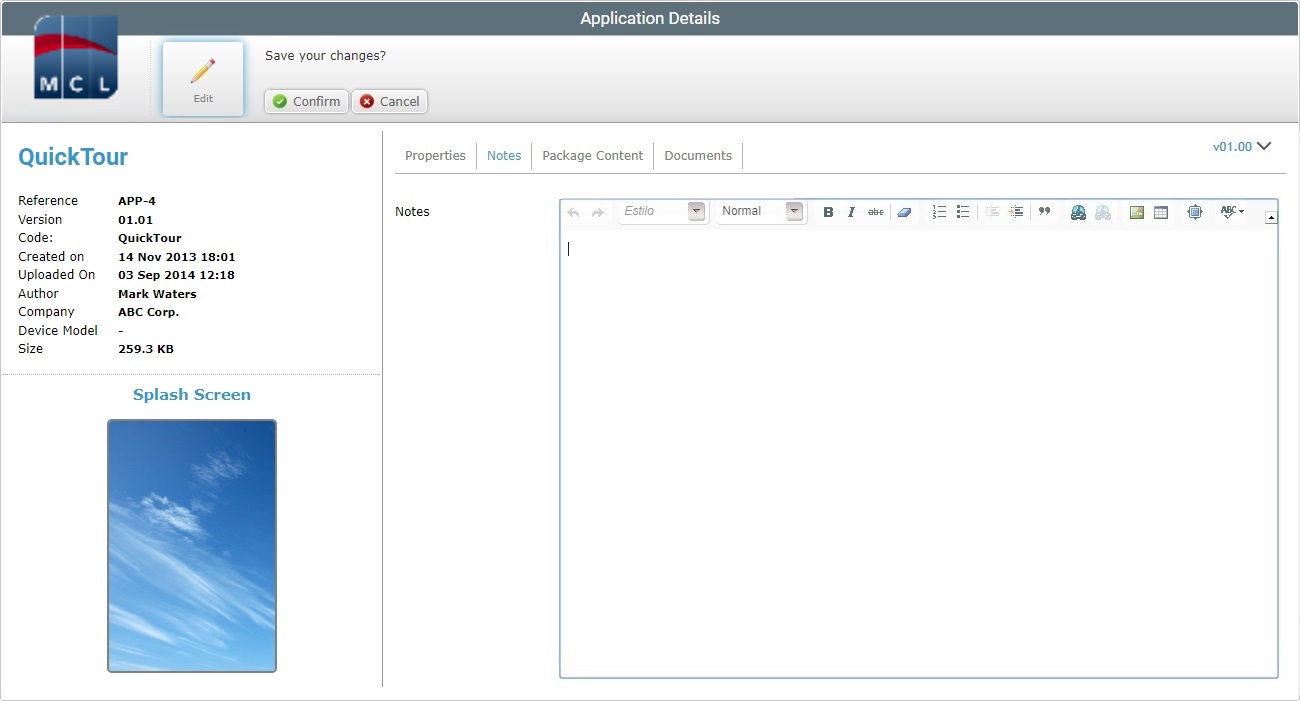Confirm saving your changes
The height and width of the screenshot is (701, 1300).
point(305,101)
